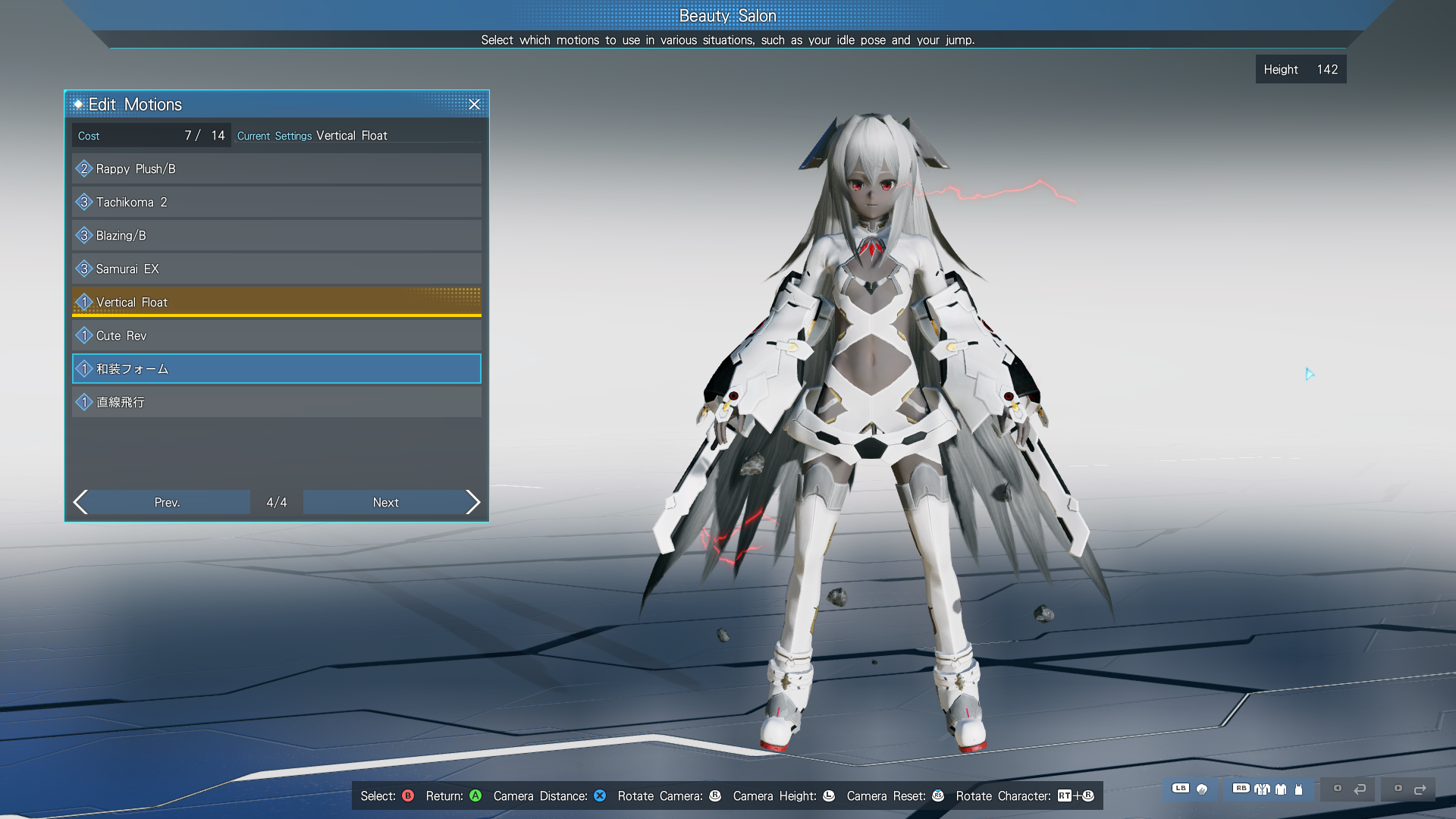
Task: Click the 'Select:' hint label
Action: (x=378, y=795)
